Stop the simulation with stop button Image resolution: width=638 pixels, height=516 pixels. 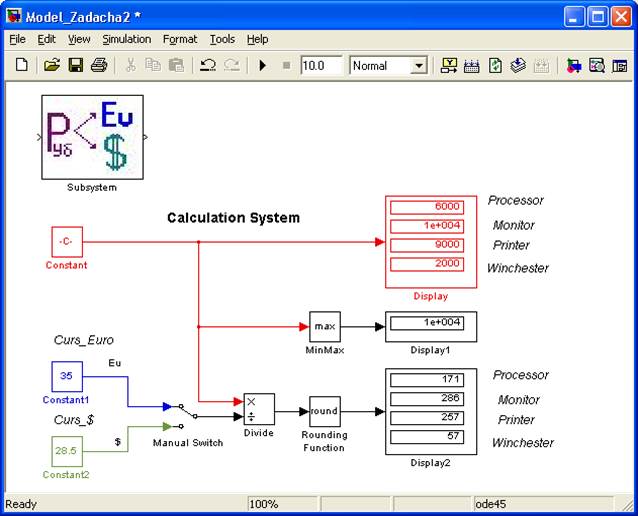tap(286, 65)
